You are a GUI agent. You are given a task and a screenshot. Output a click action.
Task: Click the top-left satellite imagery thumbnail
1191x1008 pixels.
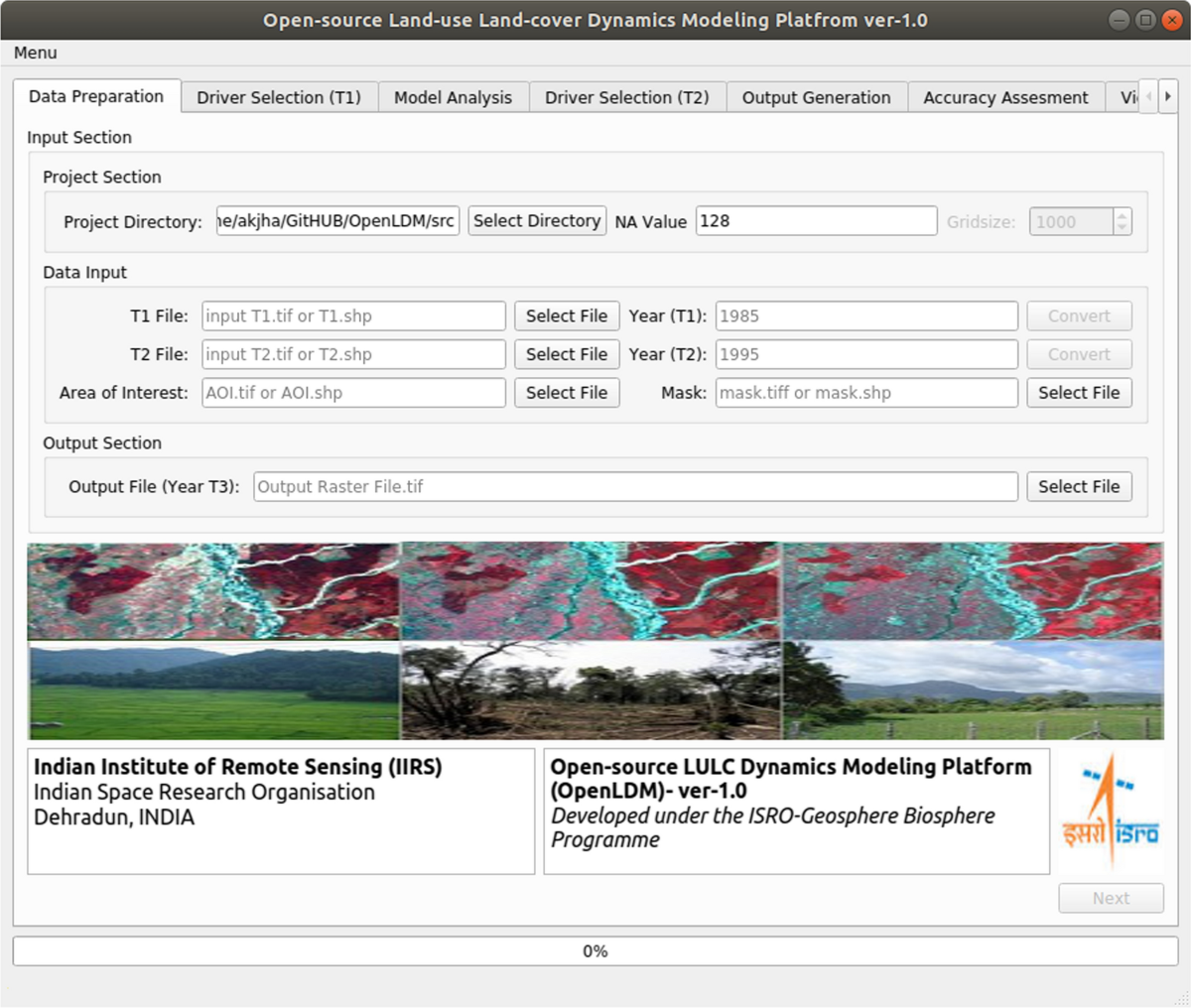click(x=212, y=591)
